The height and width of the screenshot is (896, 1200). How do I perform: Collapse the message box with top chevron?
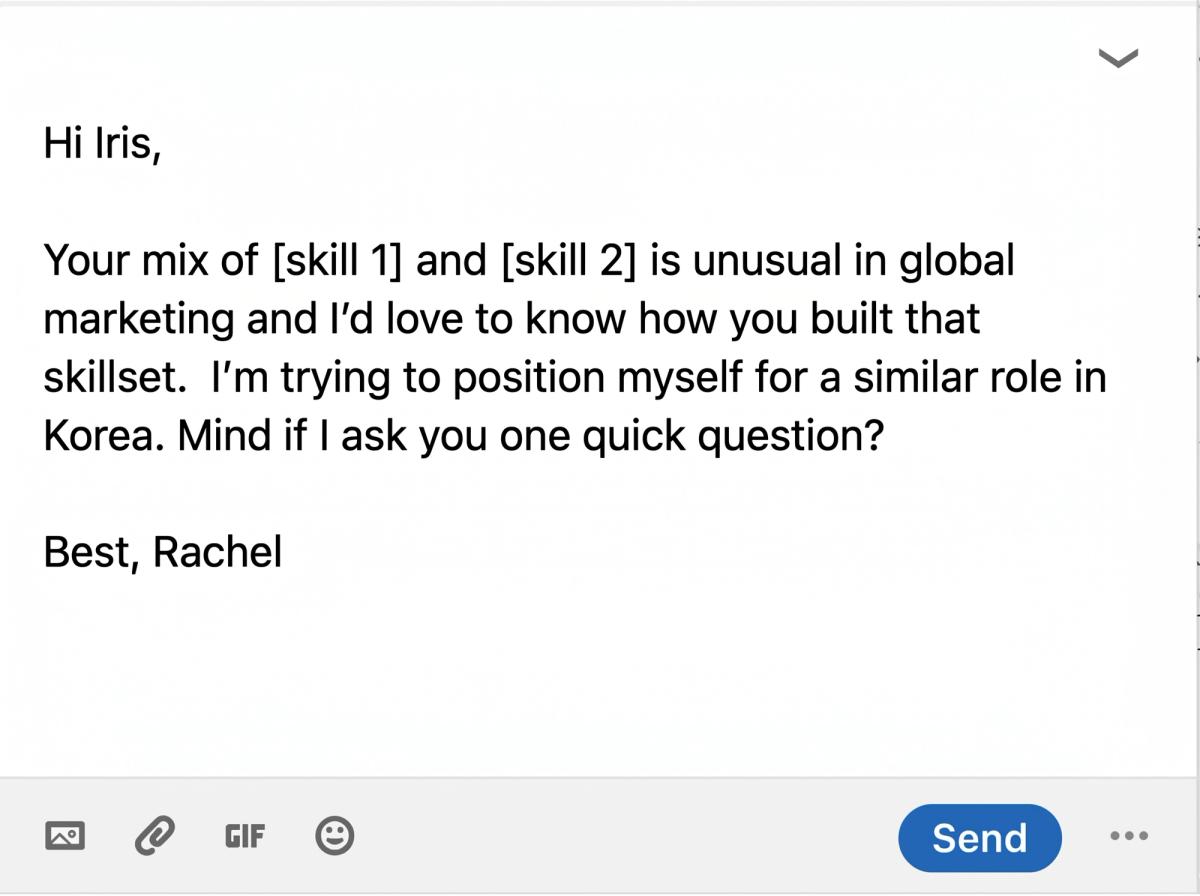[1119, 59]
